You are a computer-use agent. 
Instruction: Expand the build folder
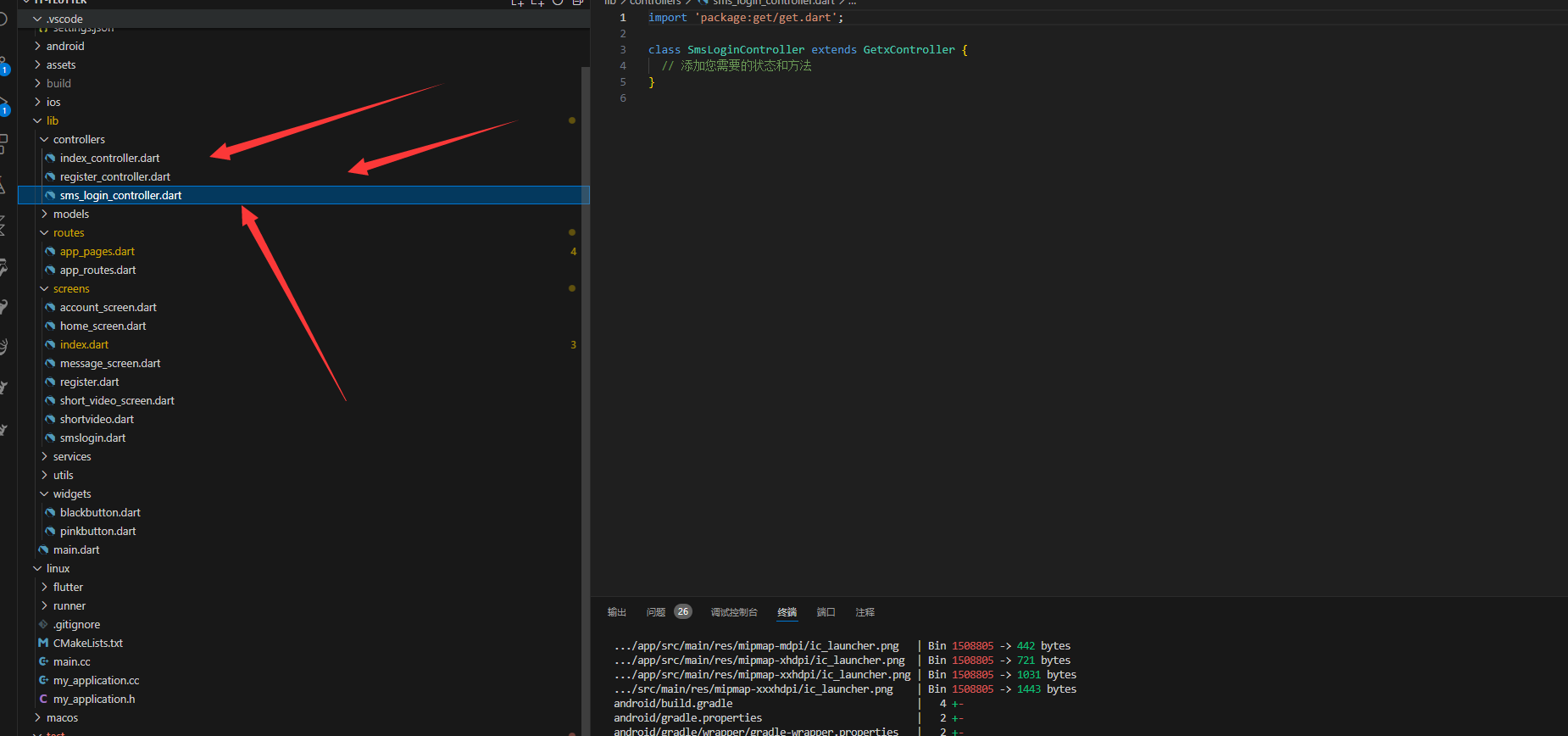pyautogui.click(x=37, y=83)
